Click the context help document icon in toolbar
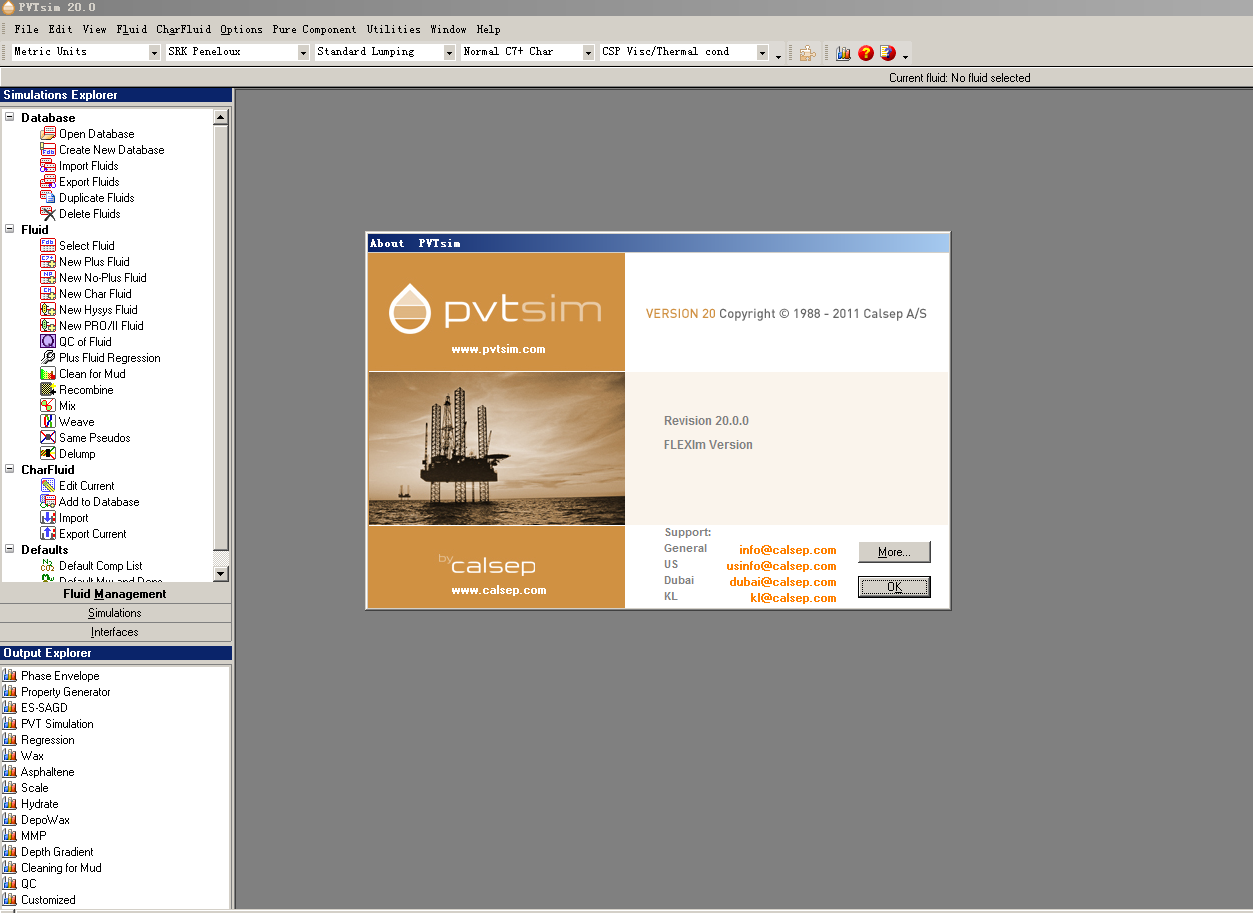1253x913 pixels. 887,53
